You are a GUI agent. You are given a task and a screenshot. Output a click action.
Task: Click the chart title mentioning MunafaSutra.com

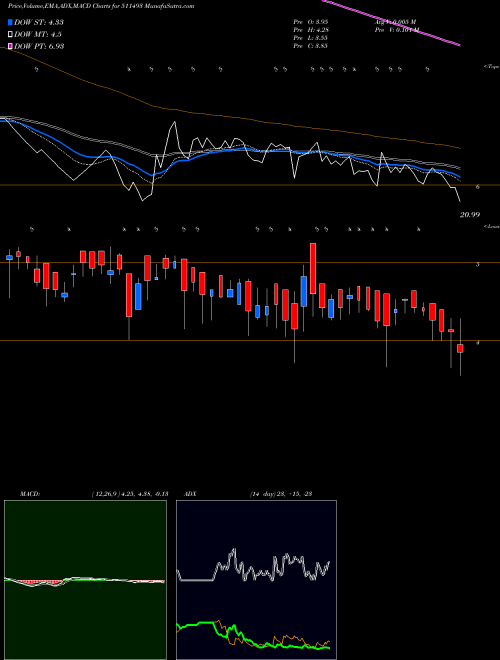[x=101, y=6]
